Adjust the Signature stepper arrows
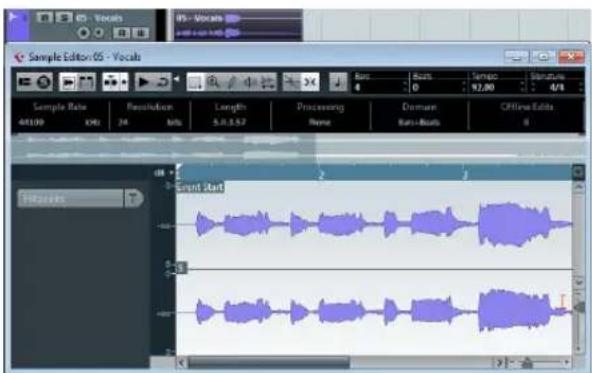The image size is (592, 373). click(581, 87)
